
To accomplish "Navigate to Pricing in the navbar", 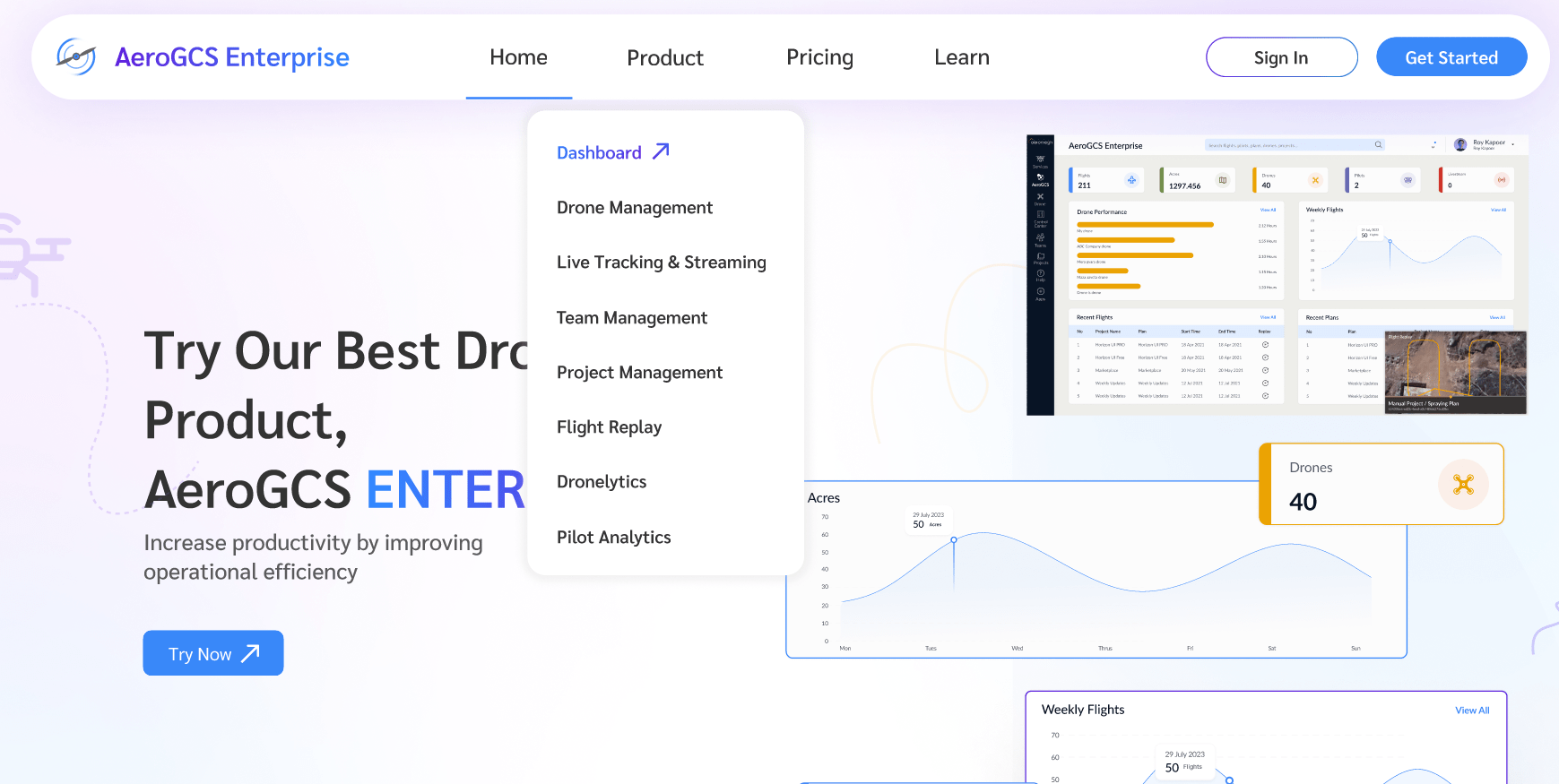I will tap(819, 57).
